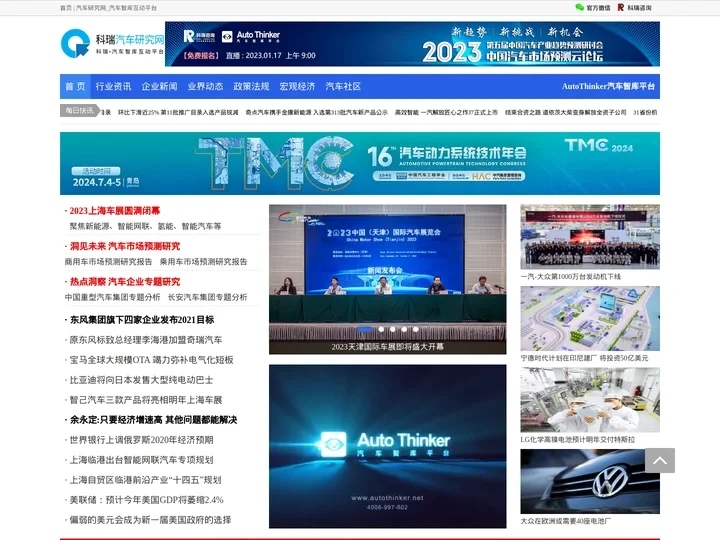720x540 pixels.
Task: Select the last carousel slide dot
Action: [416, 329]
